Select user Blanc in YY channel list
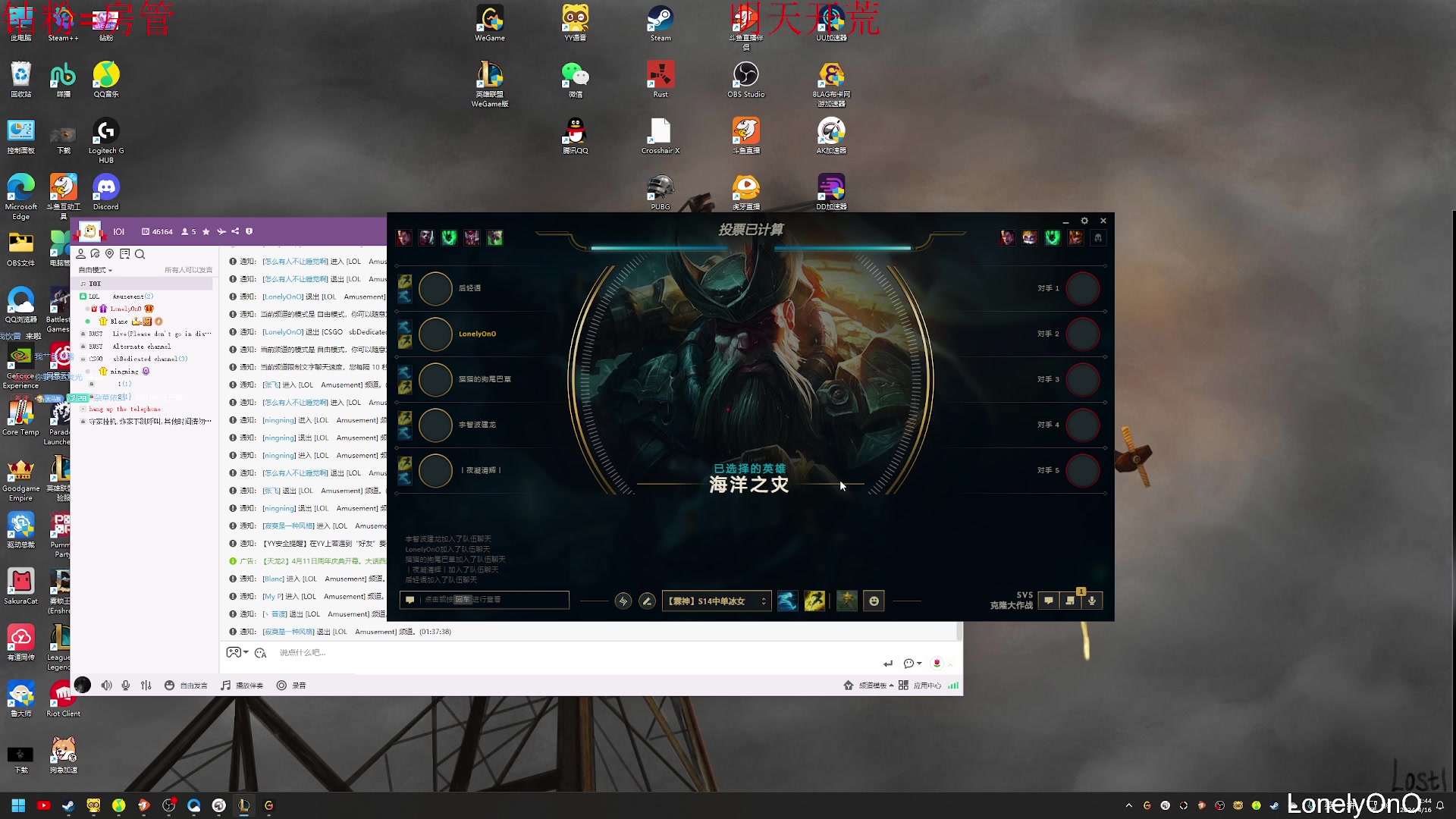 (119, 322)
